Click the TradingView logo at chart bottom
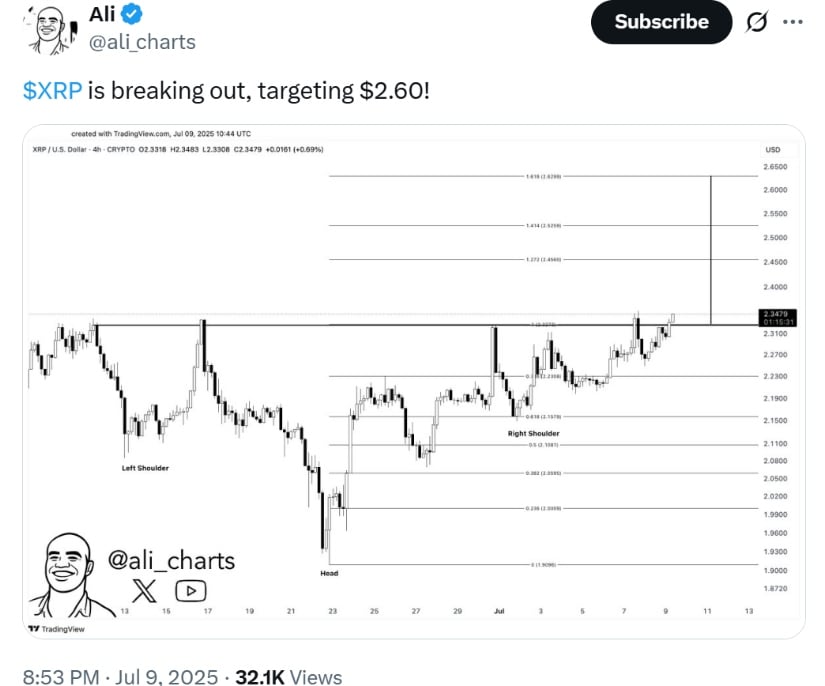Viewport: 825px width, 686px height. tap(57, 629)
